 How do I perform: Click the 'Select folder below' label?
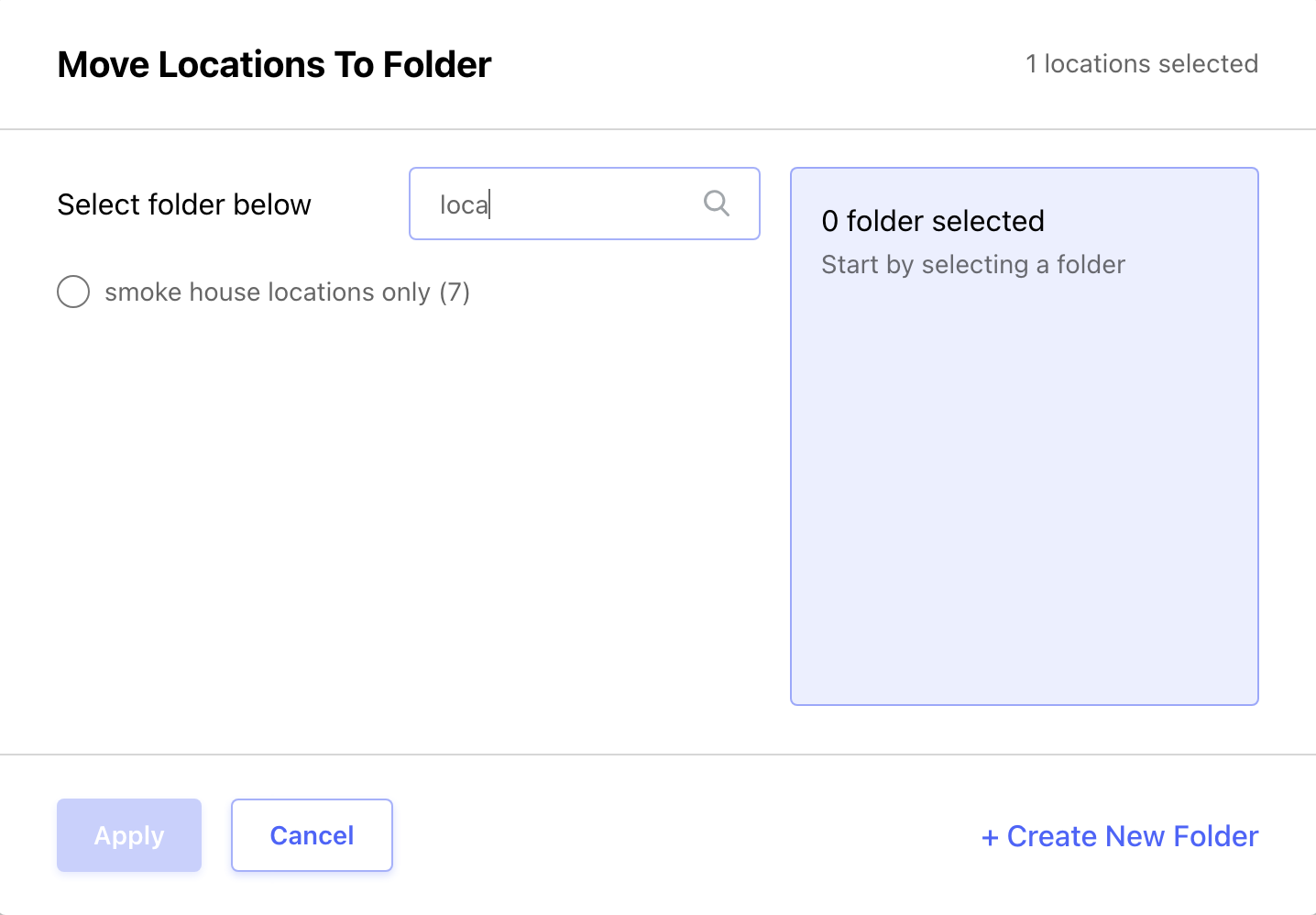(x=184, y=204)
